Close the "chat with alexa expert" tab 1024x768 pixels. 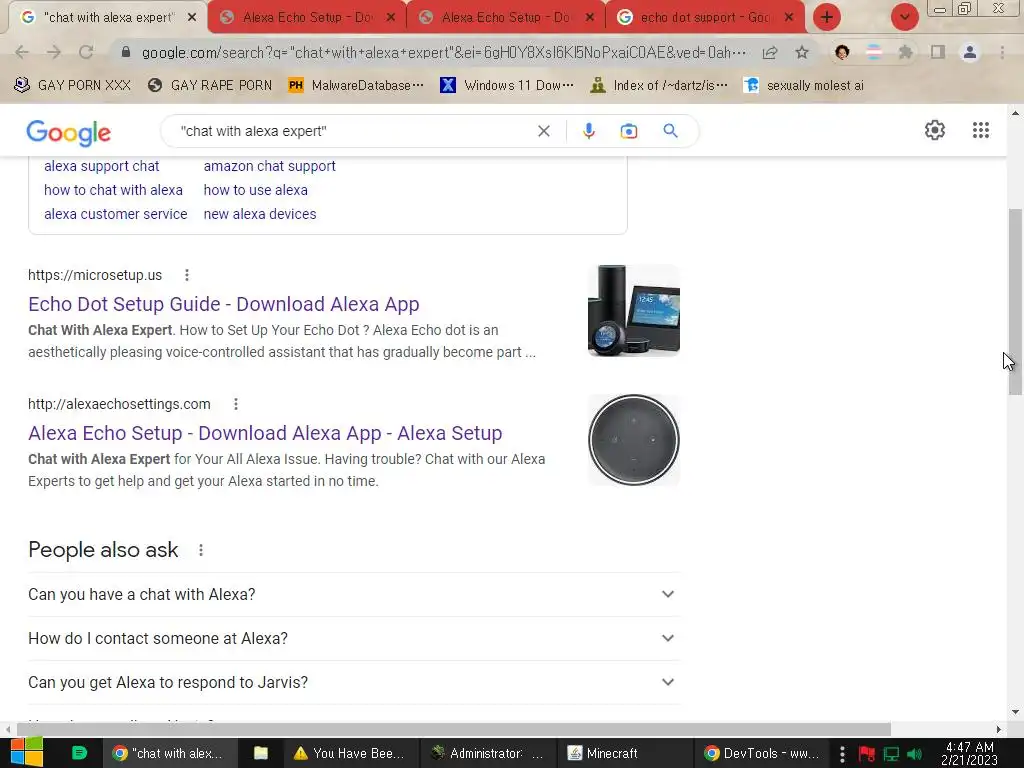tap(192, 18)
